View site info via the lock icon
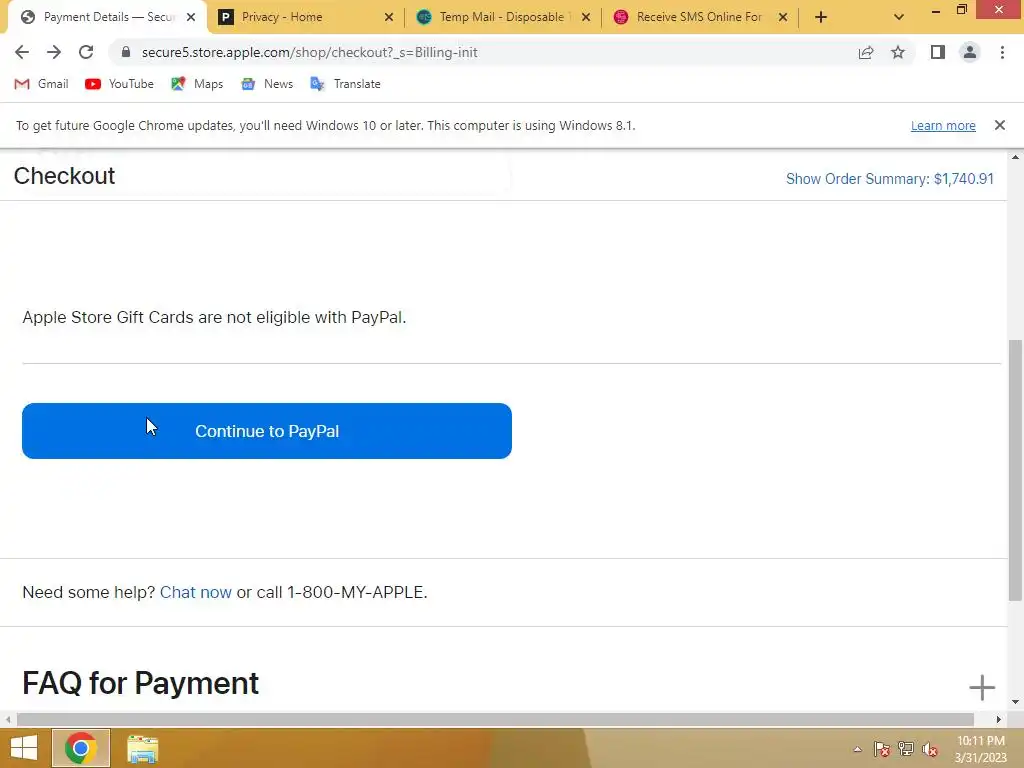 pyautogui.click(x=126, y=52)
